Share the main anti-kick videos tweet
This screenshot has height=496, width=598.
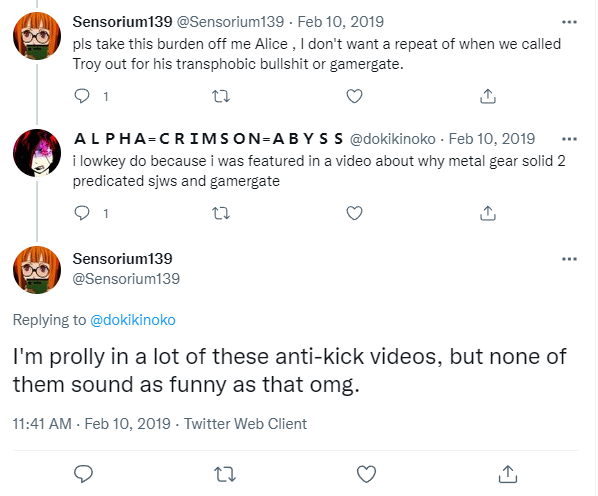(508, 474)
